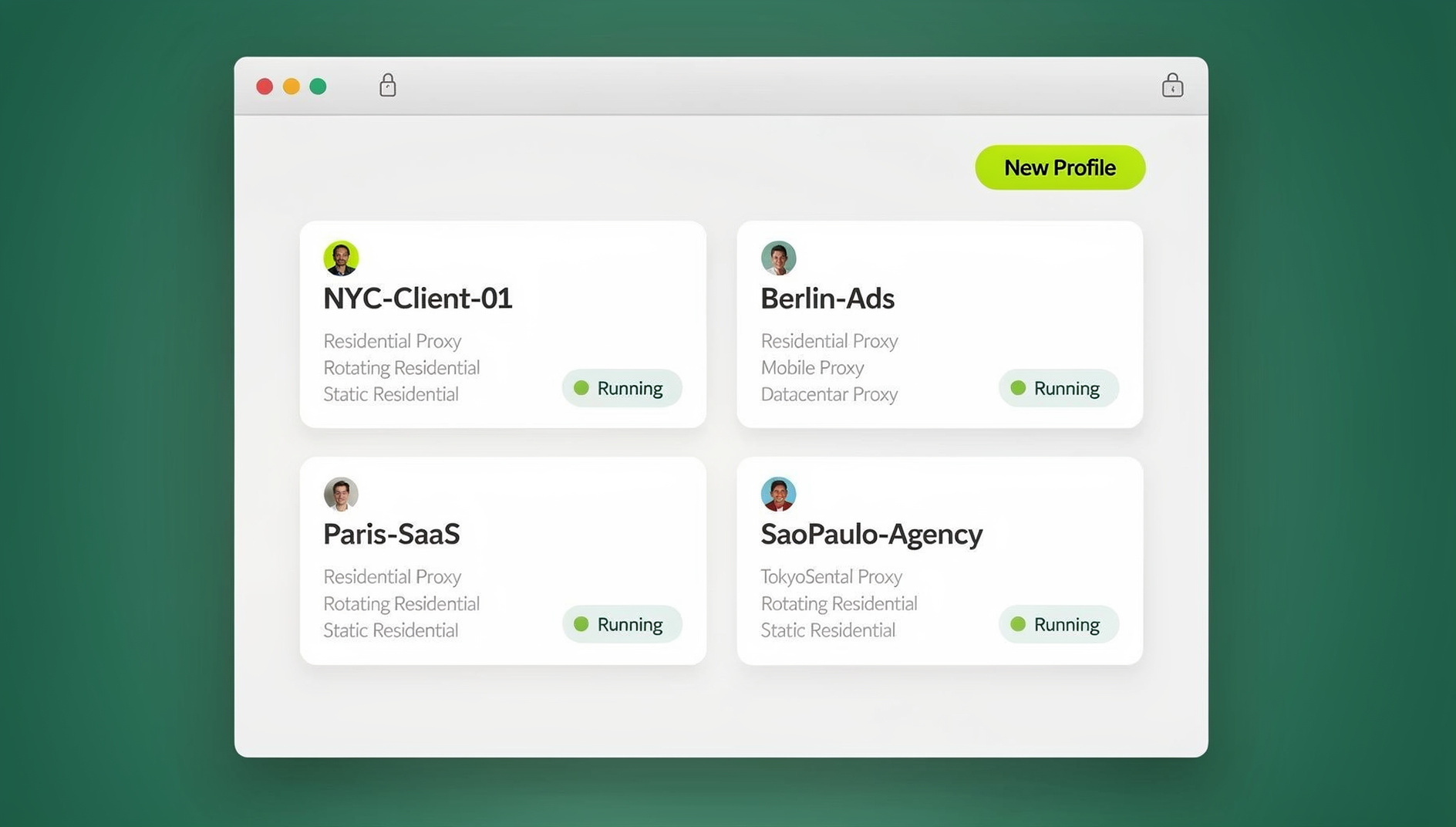Toggle the Running status on Paris-SaaS
This screenshot has height=827, width=1456.
[x=622, y=624]
